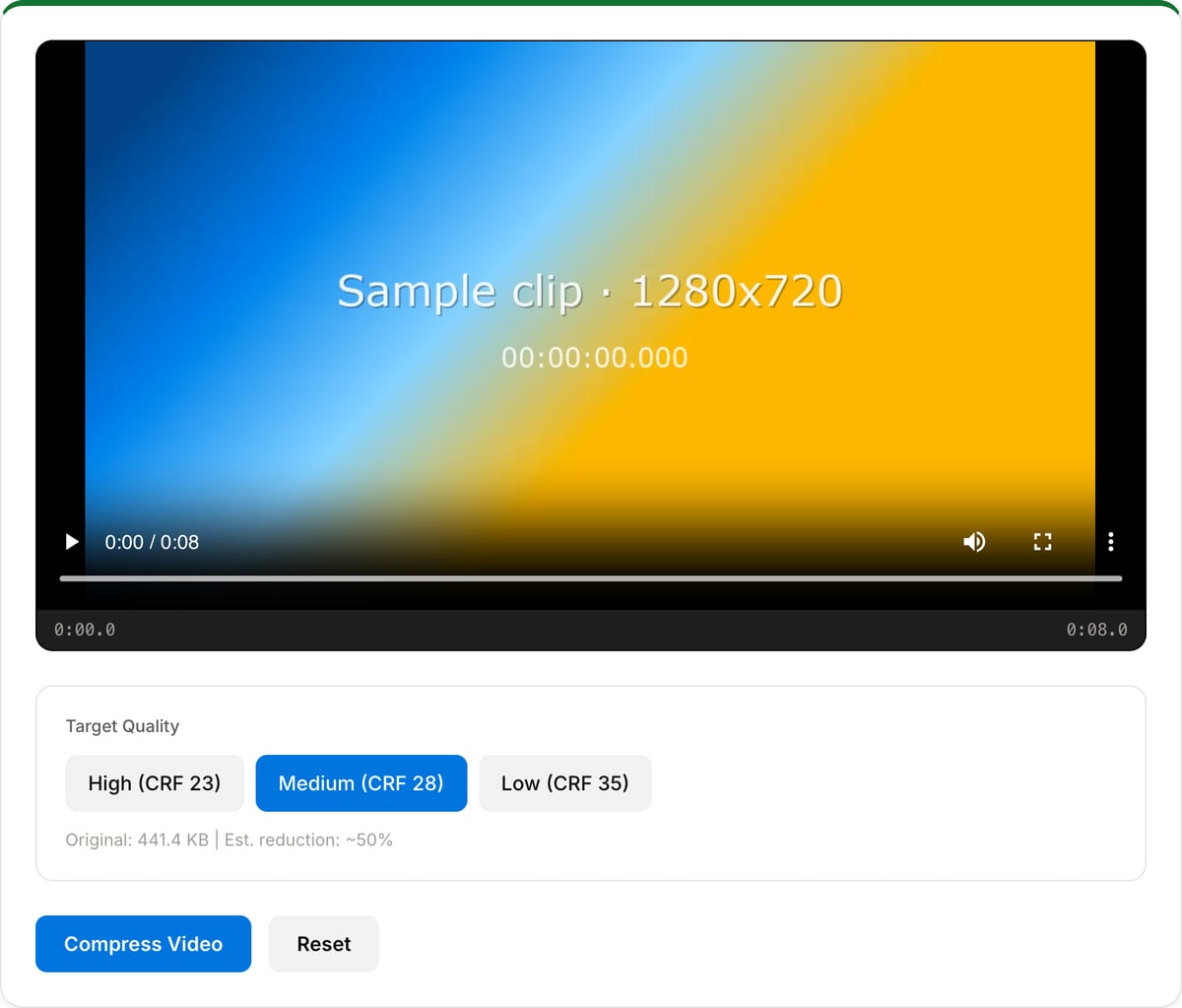Click the Original: 441.4 KB size text
The width and height of the screenshot is (1182, 1008).
tap(137, 840)
